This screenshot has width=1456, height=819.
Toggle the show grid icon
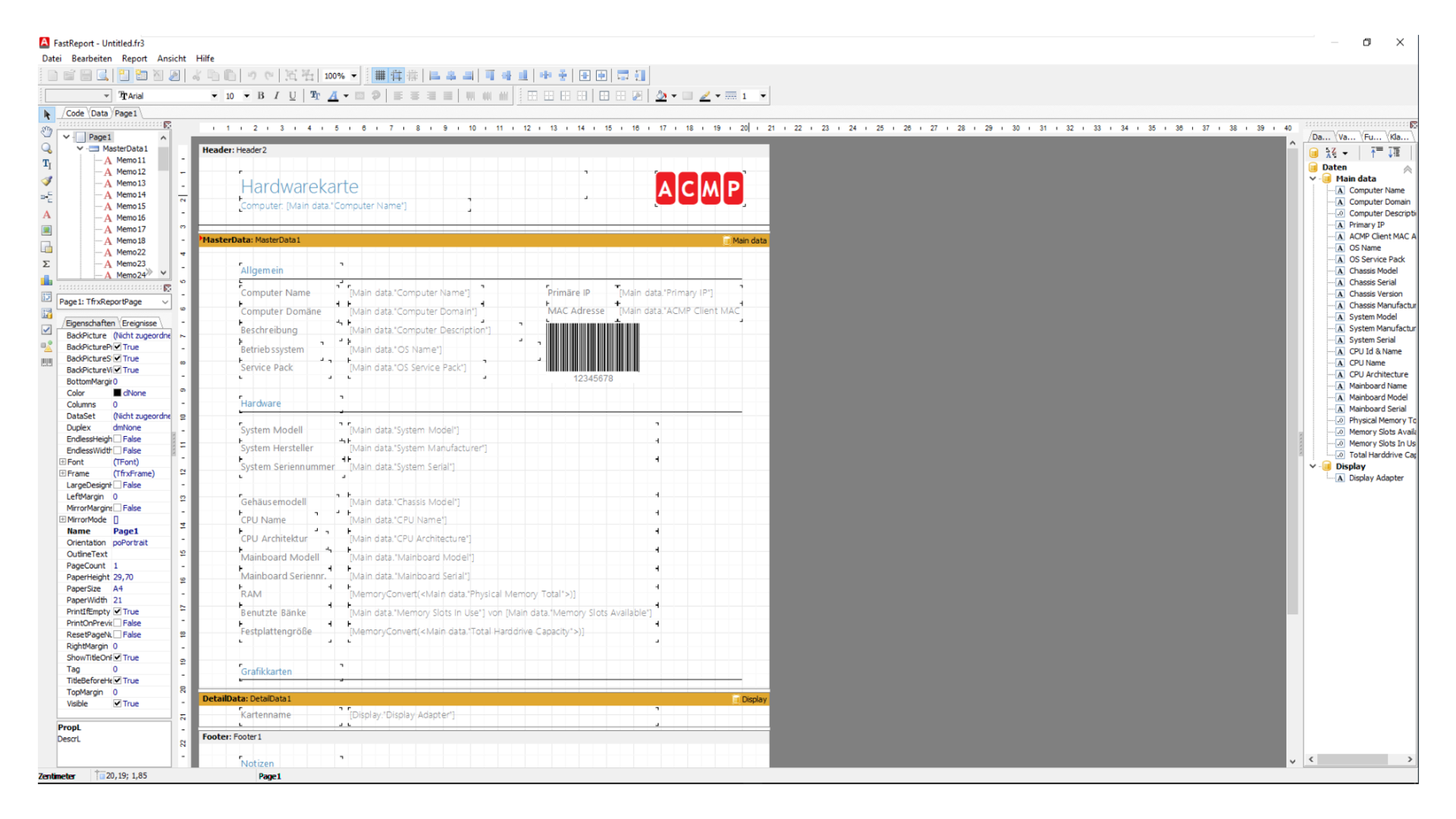pos(380,75)
